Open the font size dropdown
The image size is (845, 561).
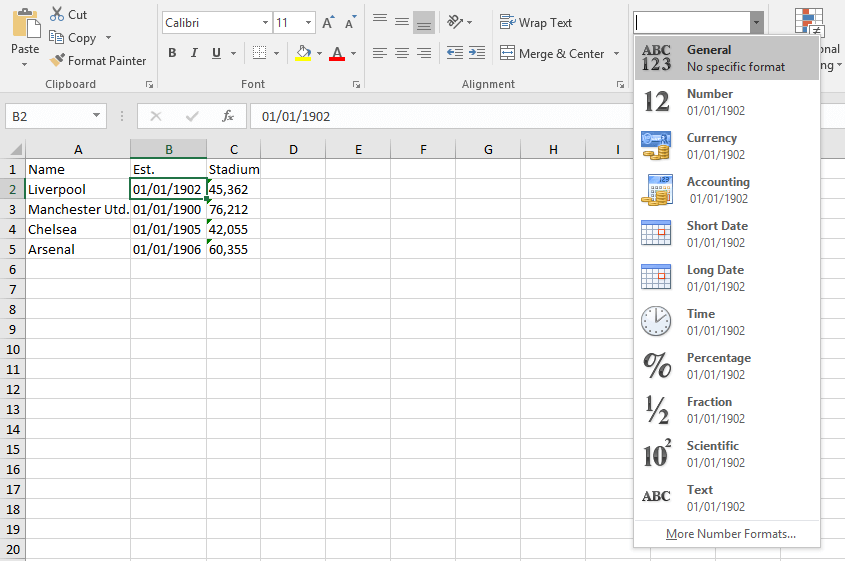point(308,23)
